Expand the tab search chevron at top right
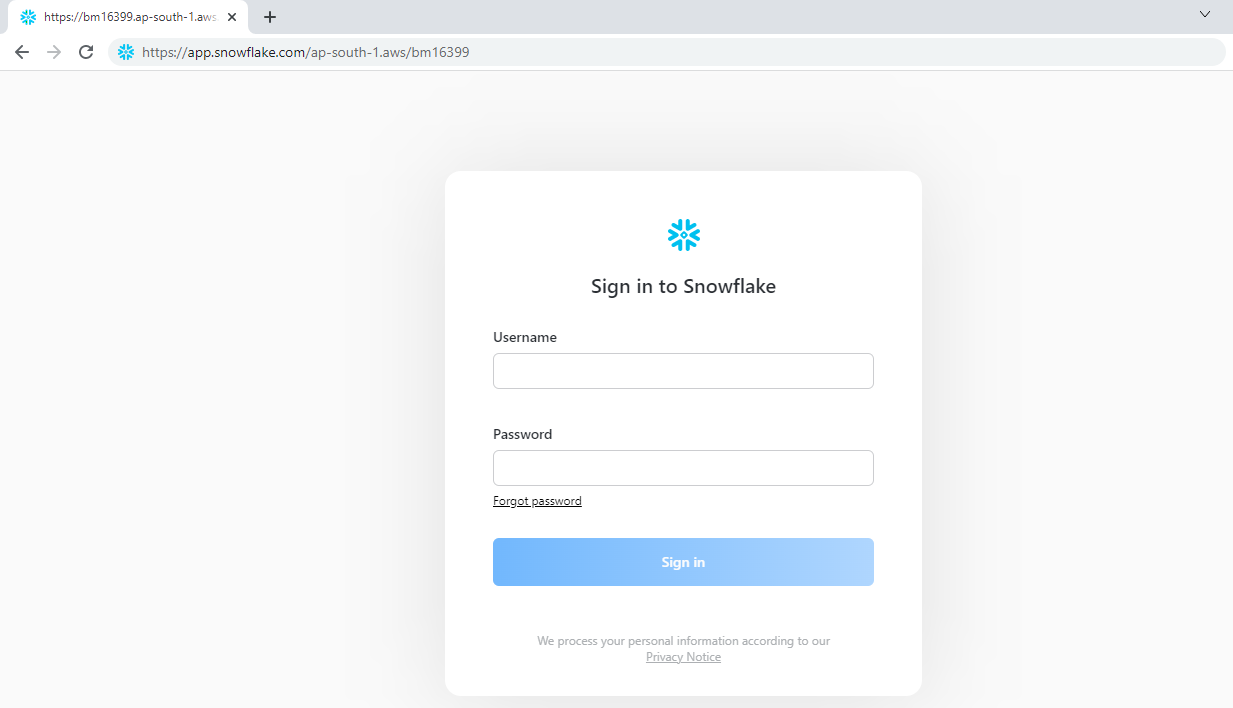 [x=1205, y=14]
